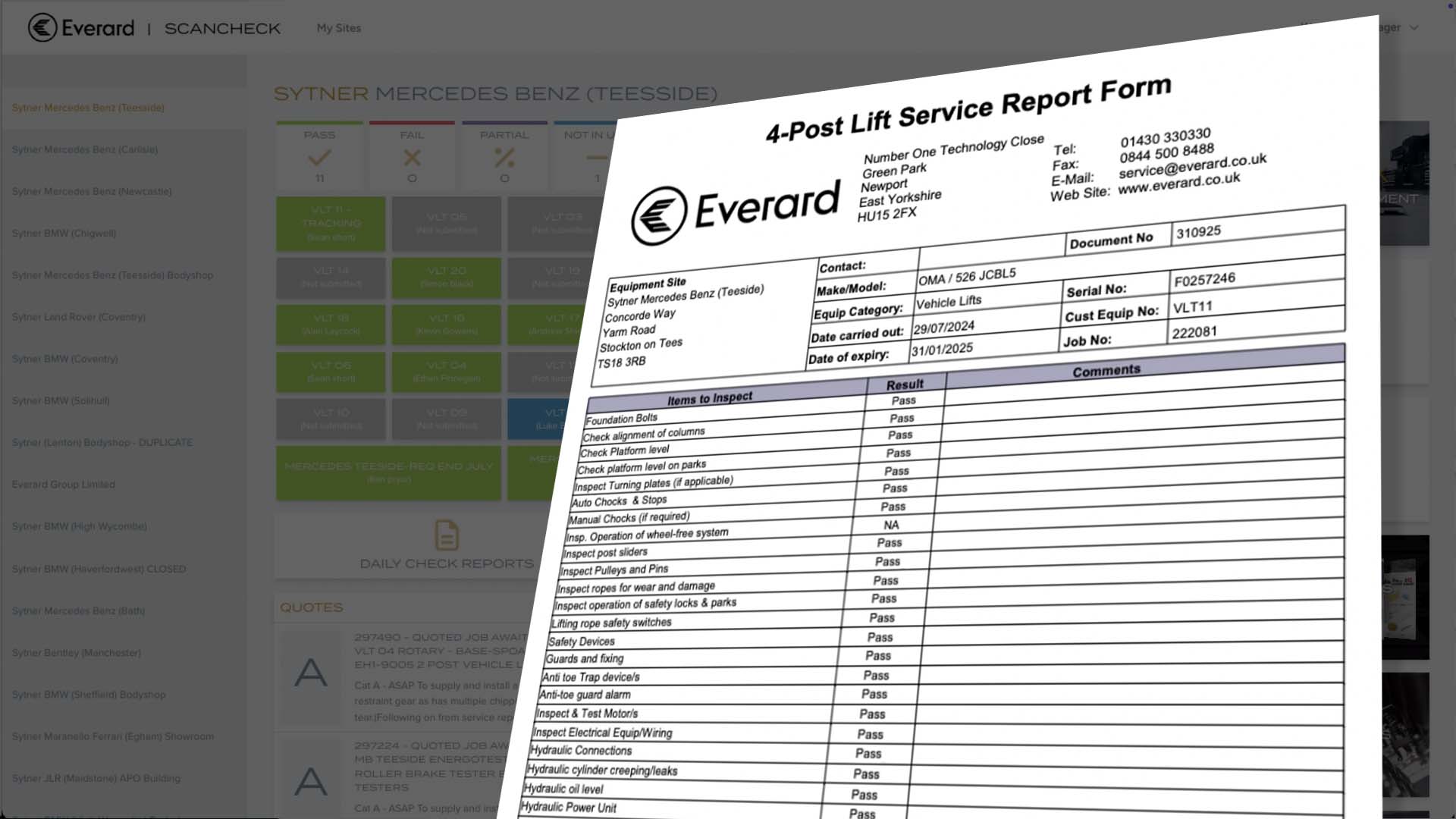Click the SYTNER MERCEDES BENZ (TEESSIDE) page heading
The height and width of the screenshot is (819, 1456).
495,93
